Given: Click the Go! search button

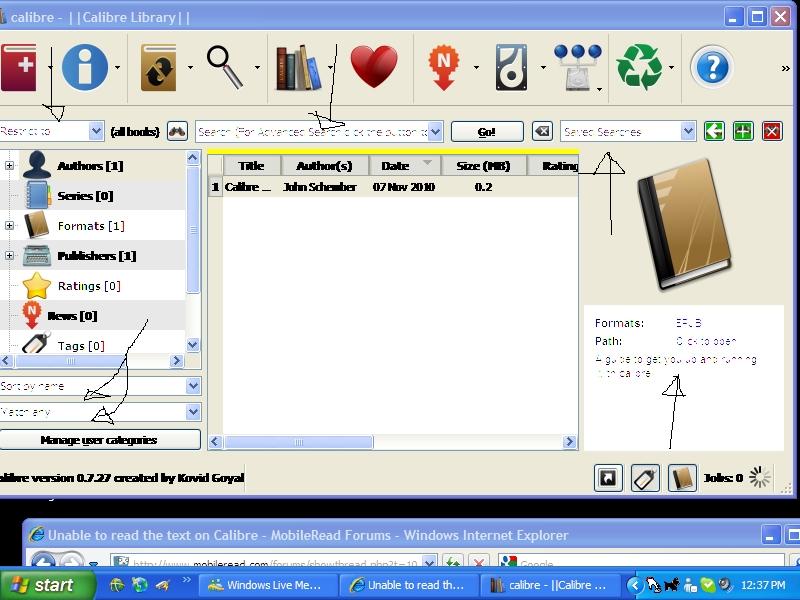Looking at the screenshot, I should point(487,132).
